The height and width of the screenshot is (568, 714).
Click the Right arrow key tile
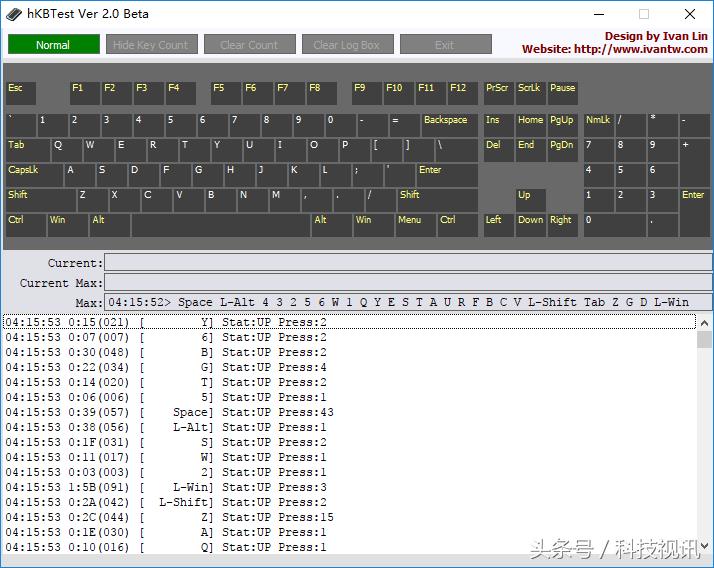563,225
